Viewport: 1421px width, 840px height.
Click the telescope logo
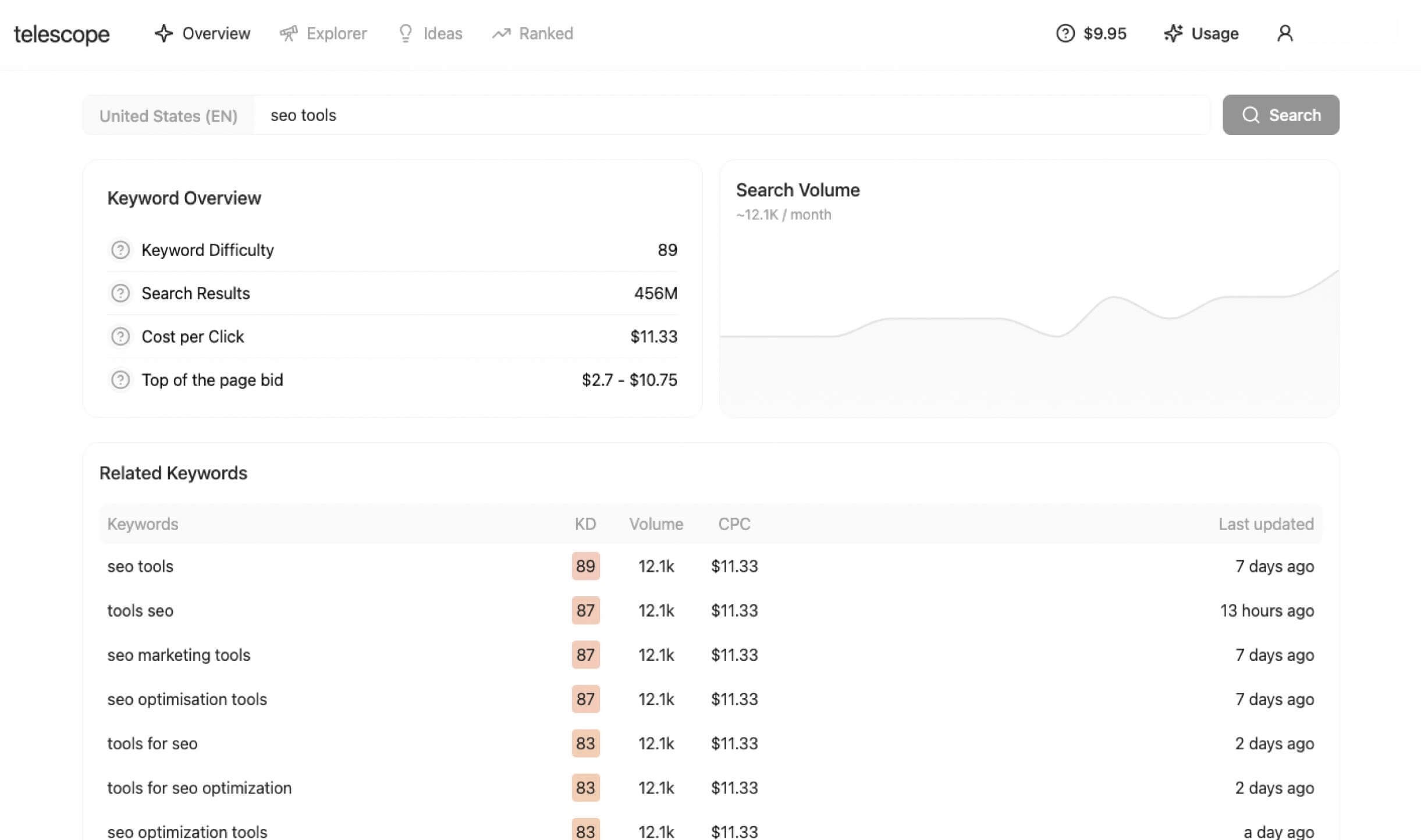pyautogui.click(x=62, y=34)
